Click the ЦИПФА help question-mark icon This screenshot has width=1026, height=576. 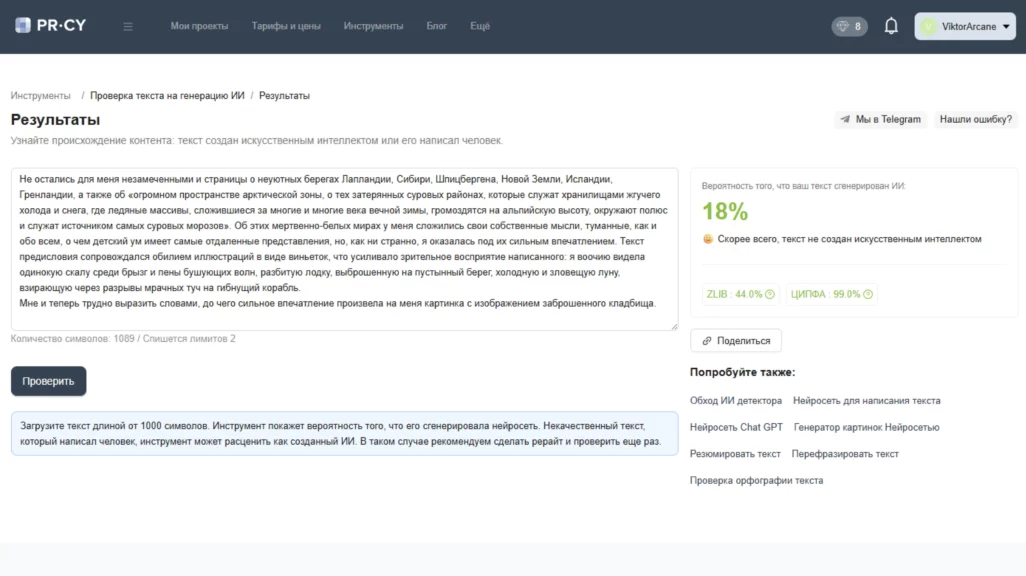[x=868, y=294]
